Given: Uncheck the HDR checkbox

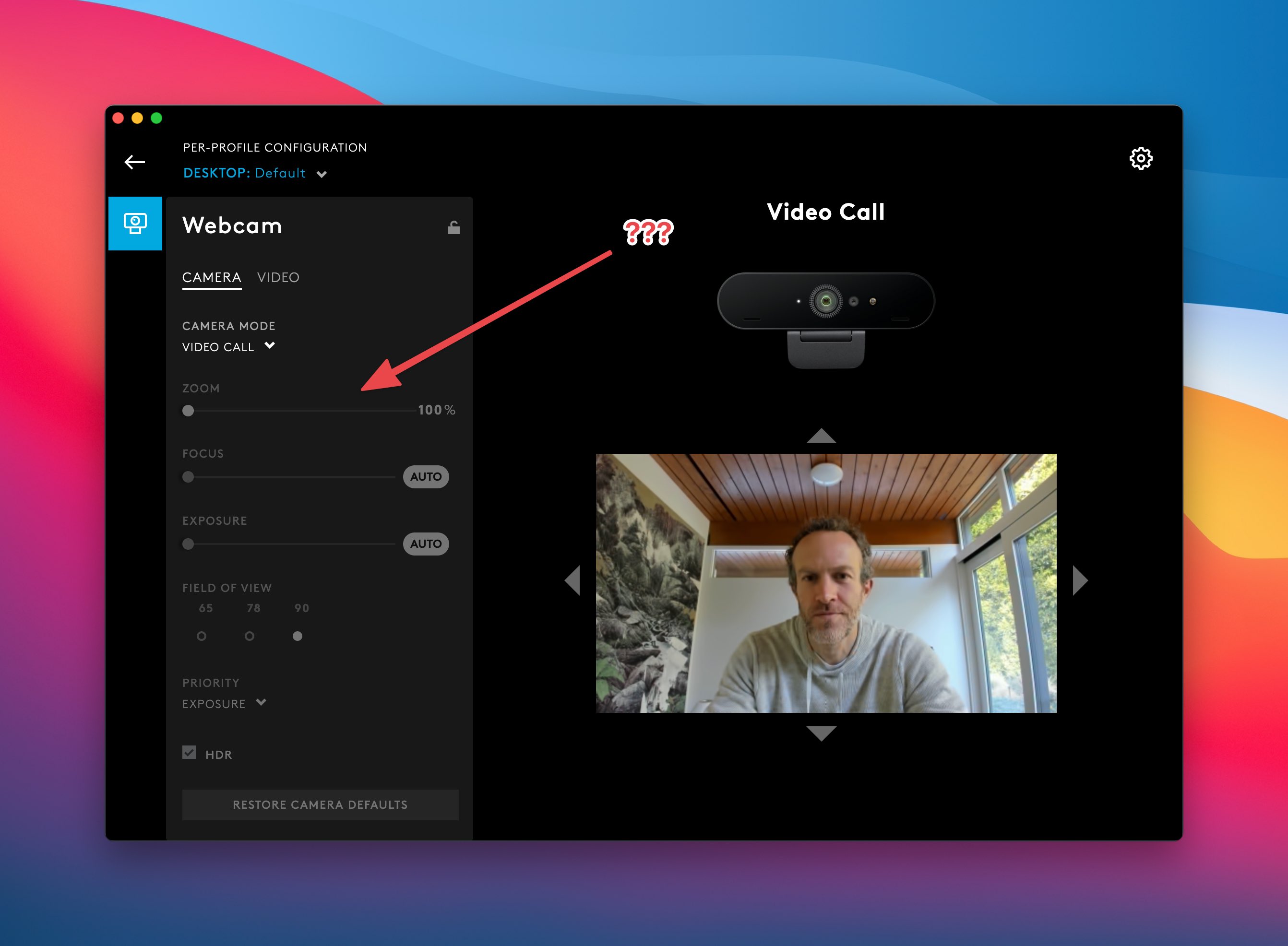Looking at the screenshot, I should coord(189,753).
